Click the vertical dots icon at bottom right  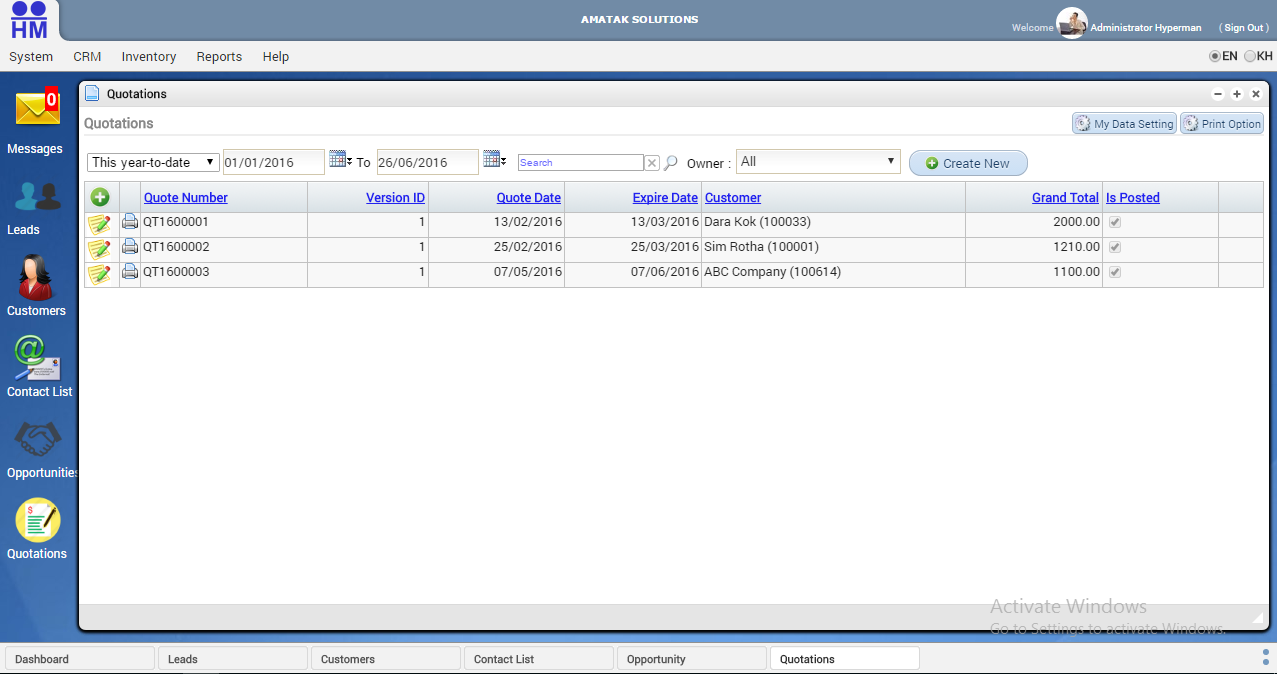click(x=1266, y=656)
